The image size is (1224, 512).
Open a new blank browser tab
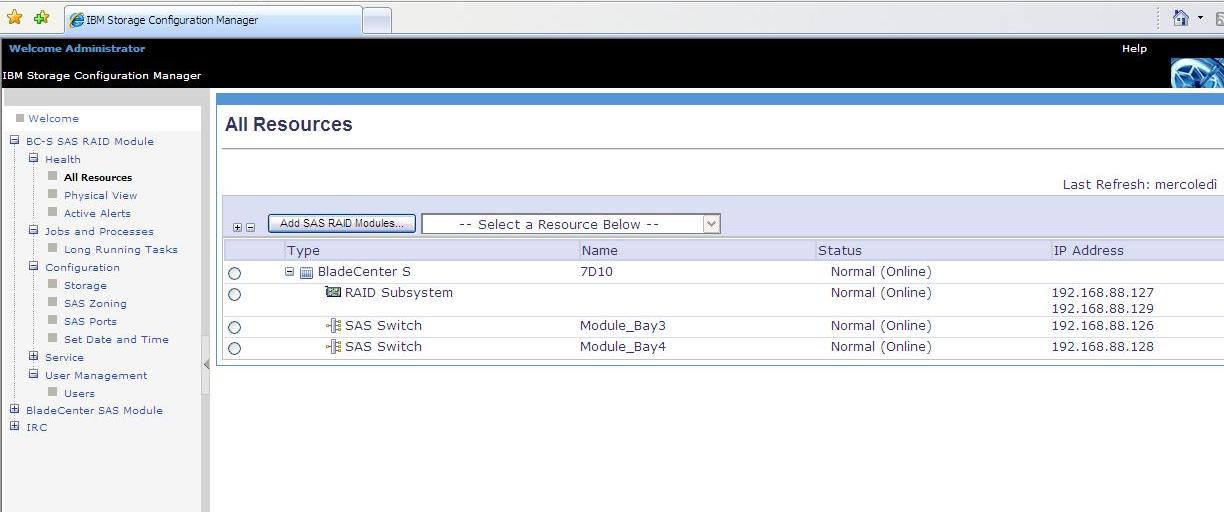pos(377,20)
